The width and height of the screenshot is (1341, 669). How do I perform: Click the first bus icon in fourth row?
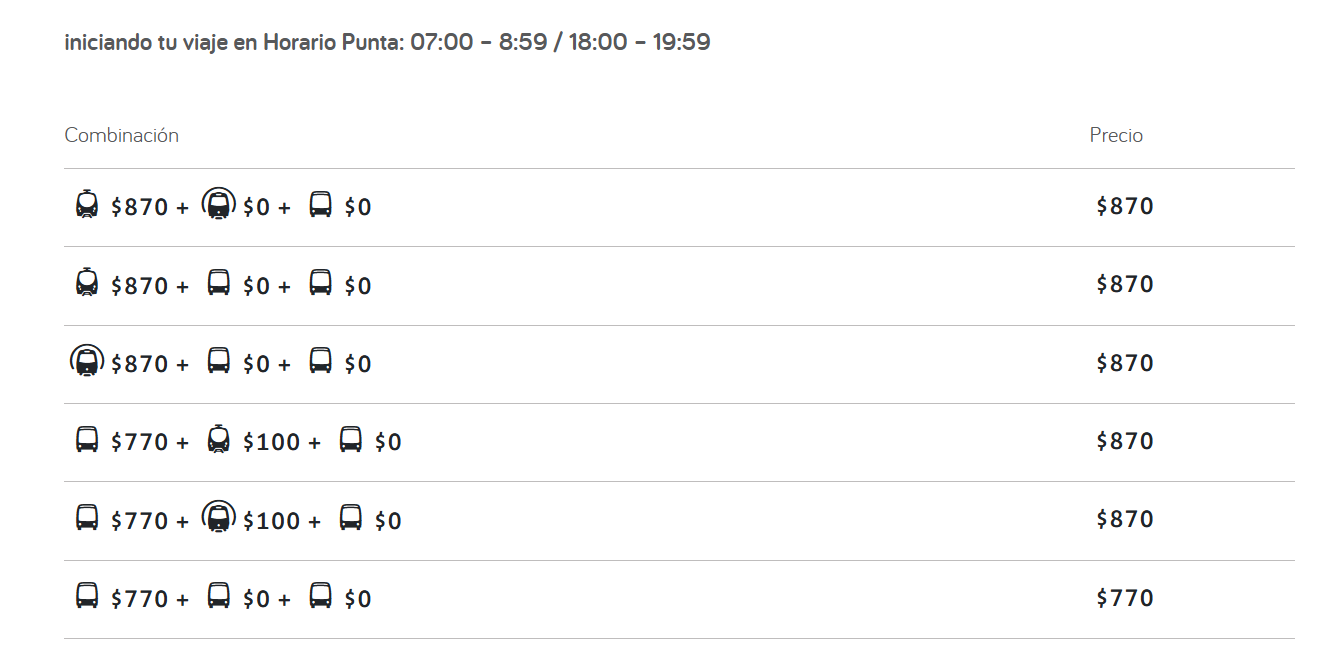tap(87, 439)
